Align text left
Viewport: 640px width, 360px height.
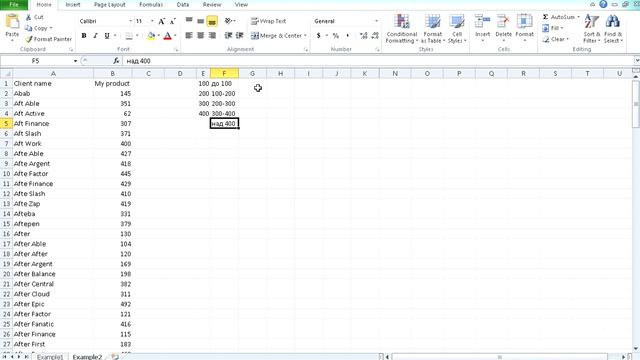coord(189,36)
